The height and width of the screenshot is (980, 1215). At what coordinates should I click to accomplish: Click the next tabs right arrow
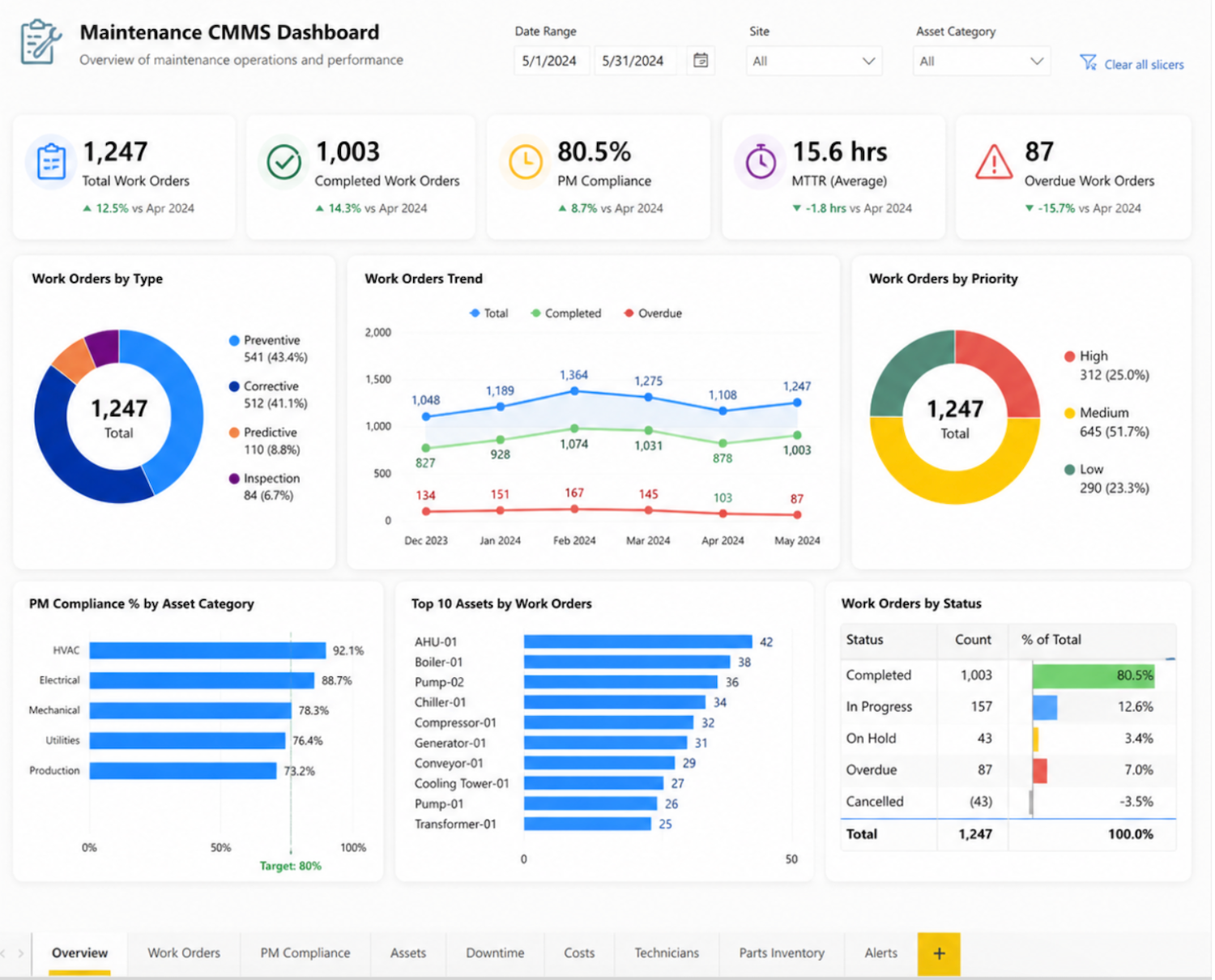(x=21, y=953)
